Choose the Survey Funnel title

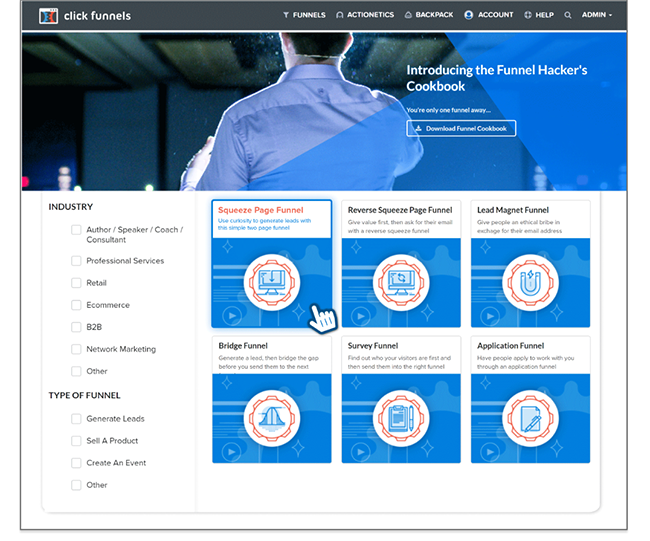click(373, 346)
